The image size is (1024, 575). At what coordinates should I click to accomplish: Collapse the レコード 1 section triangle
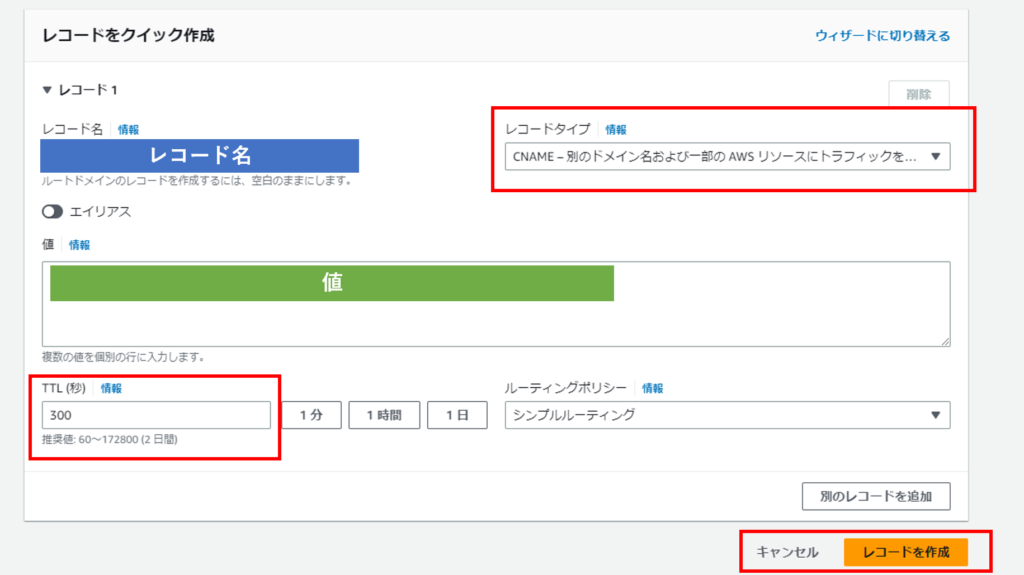click(47, 90)
